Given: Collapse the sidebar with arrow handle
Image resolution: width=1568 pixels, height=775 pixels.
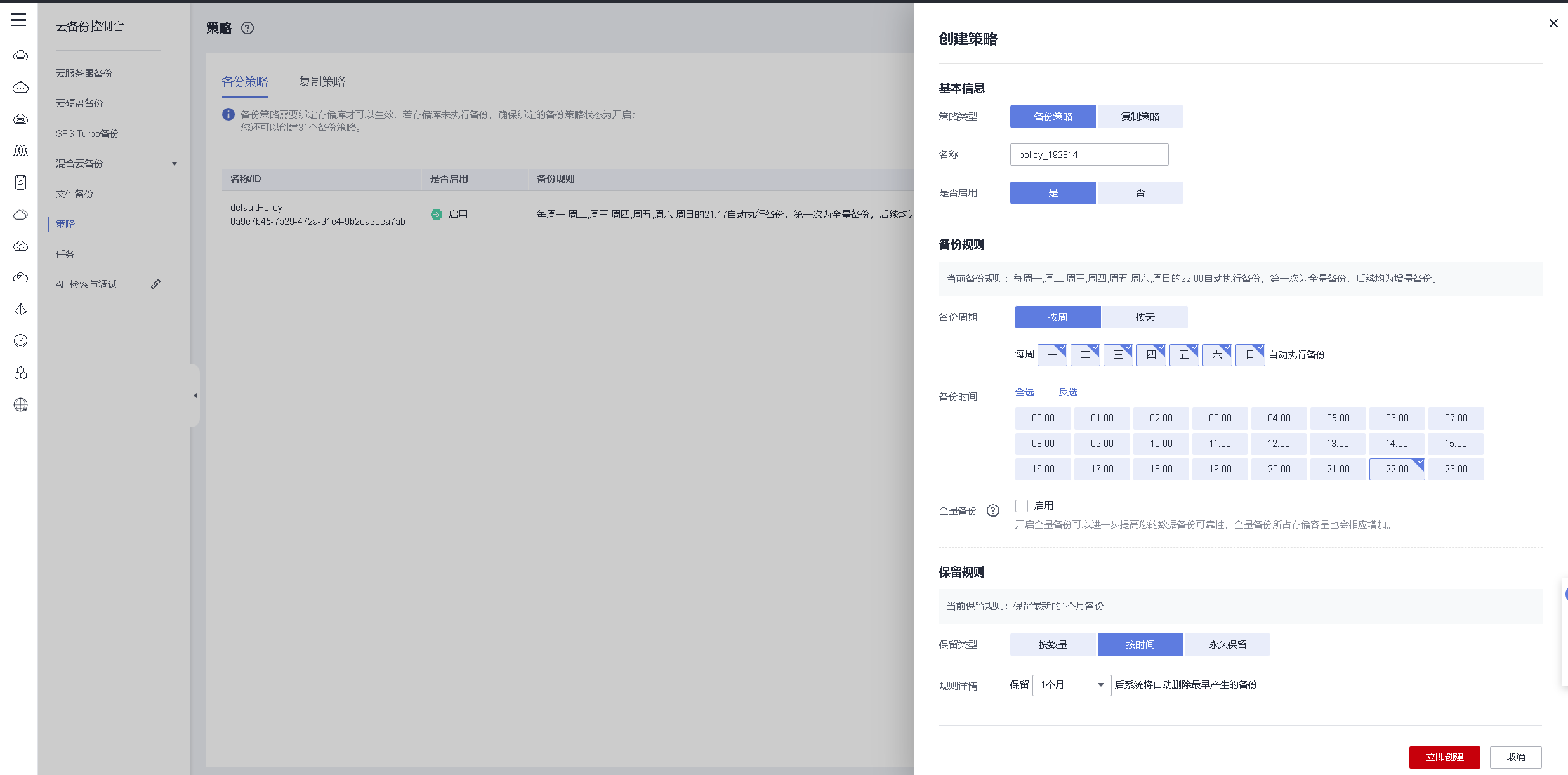Looking at the screenshot, I should click(x=195, y=395).
